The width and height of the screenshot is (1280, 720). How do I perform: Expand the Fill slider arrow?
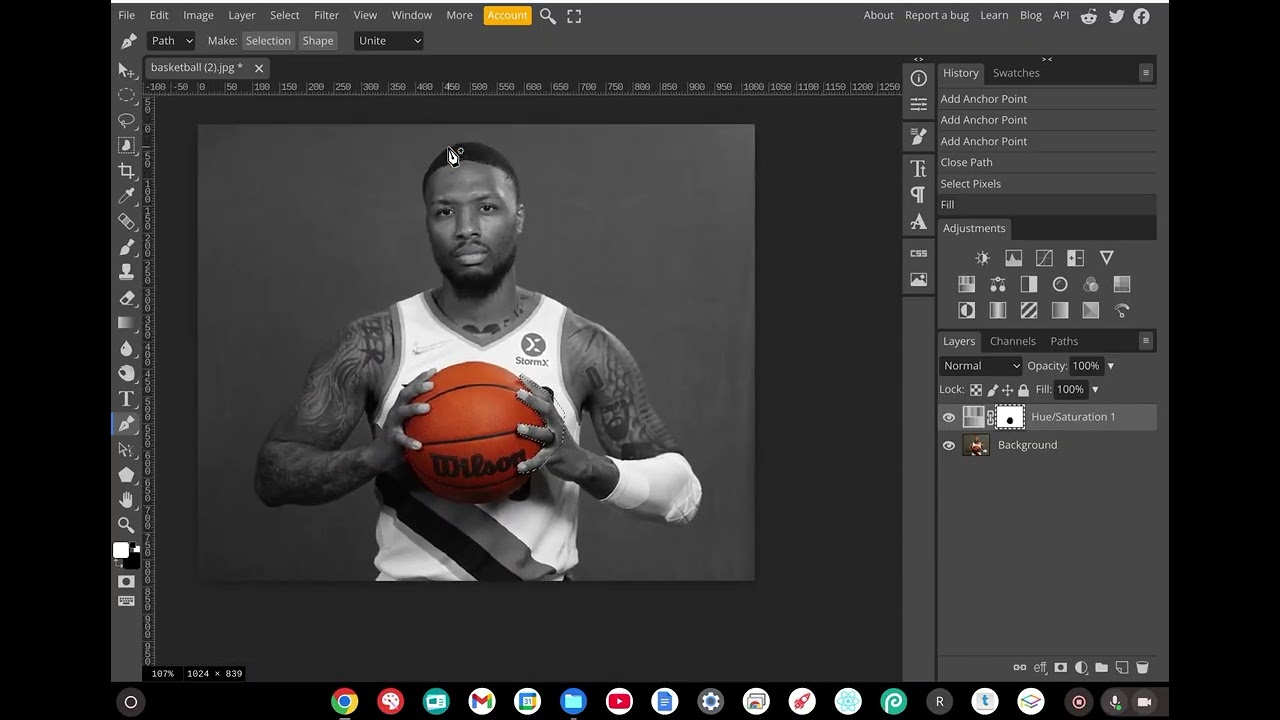point(1095,390)
